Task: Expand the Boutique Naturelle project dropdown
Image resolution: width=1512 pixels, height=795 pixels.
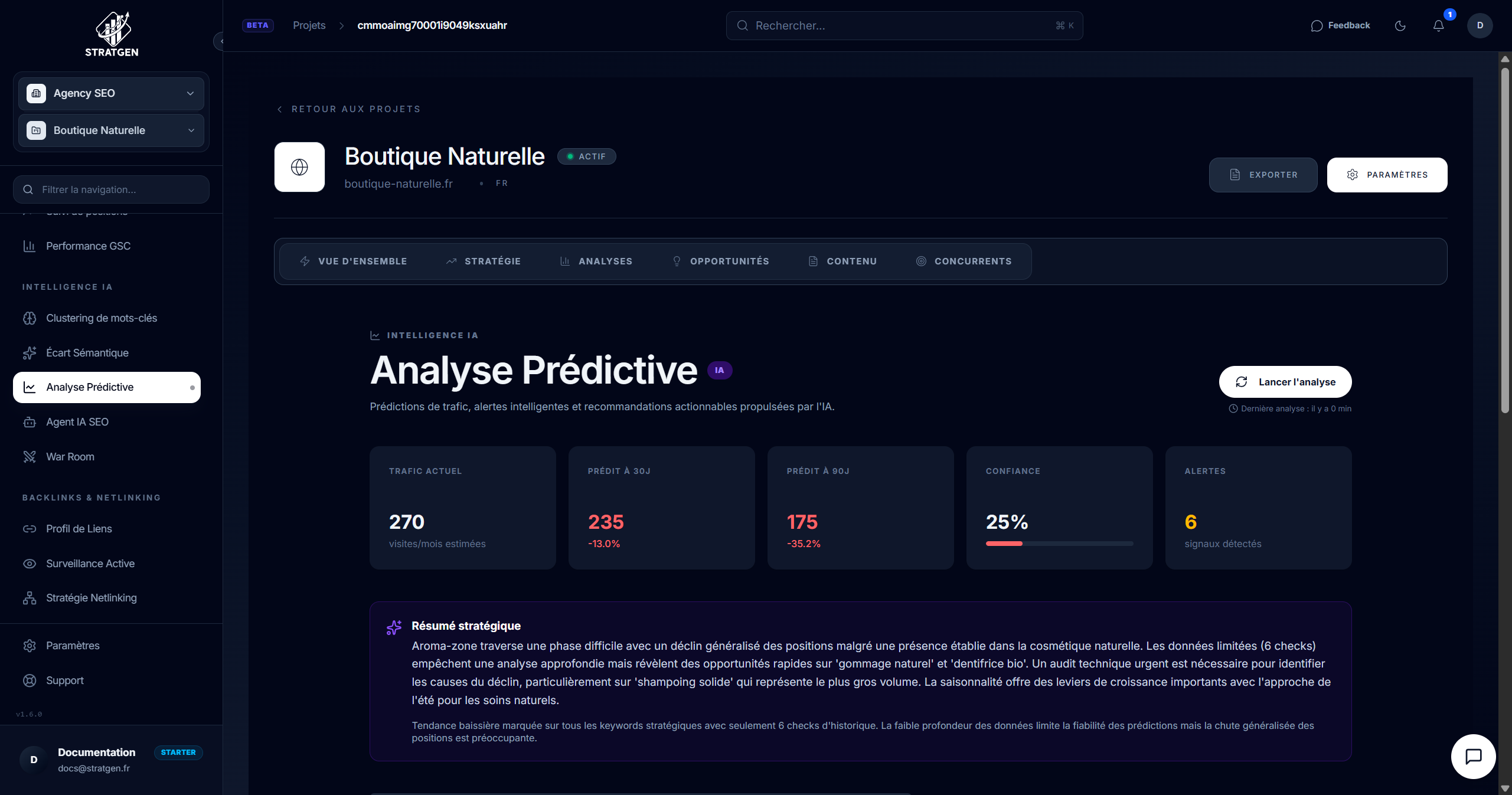Action: pyautogui.click(x=111, y=130)
